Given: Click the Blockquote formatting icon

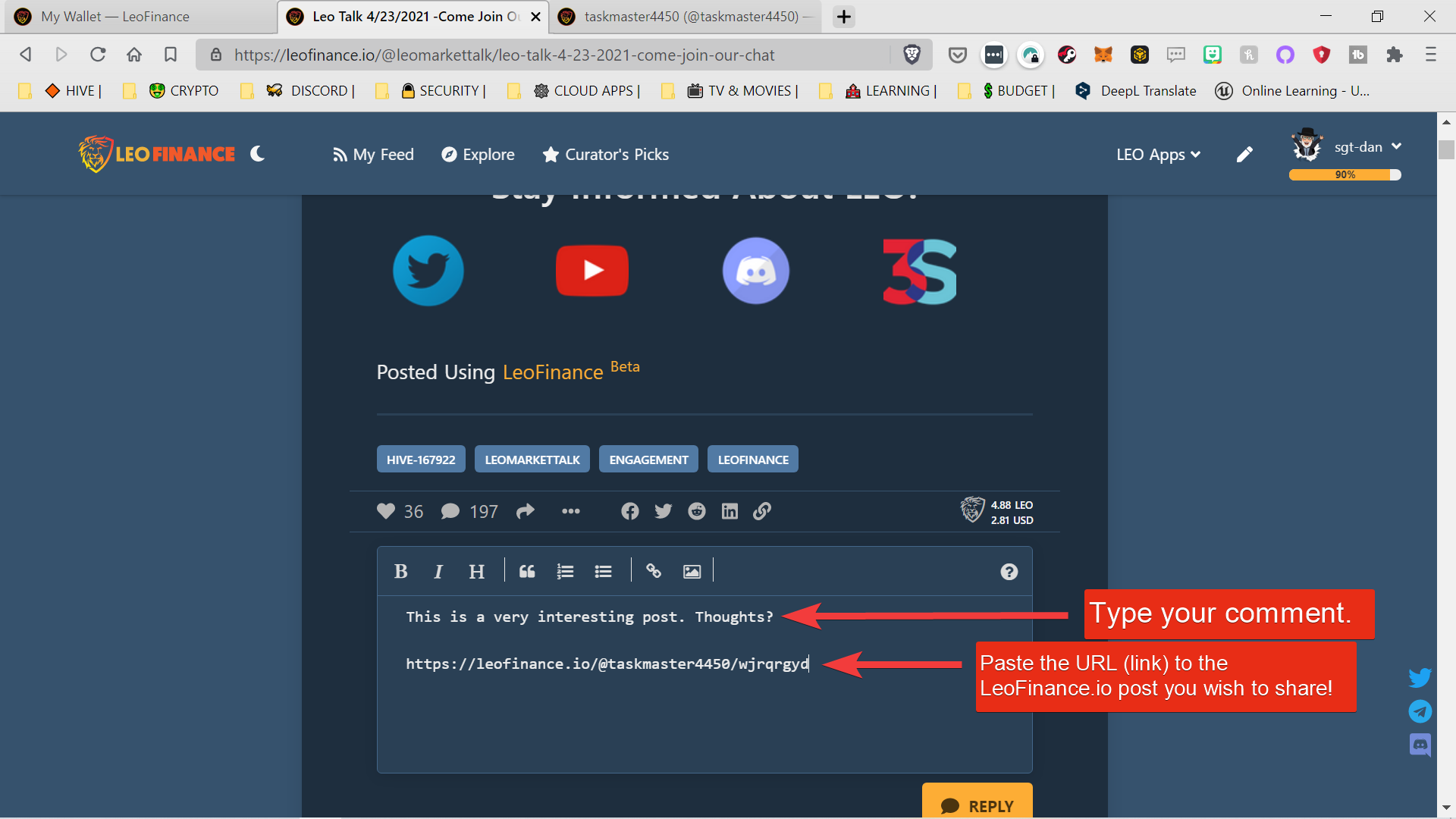Looking at the screenshot, I should [x=526, y=571].
